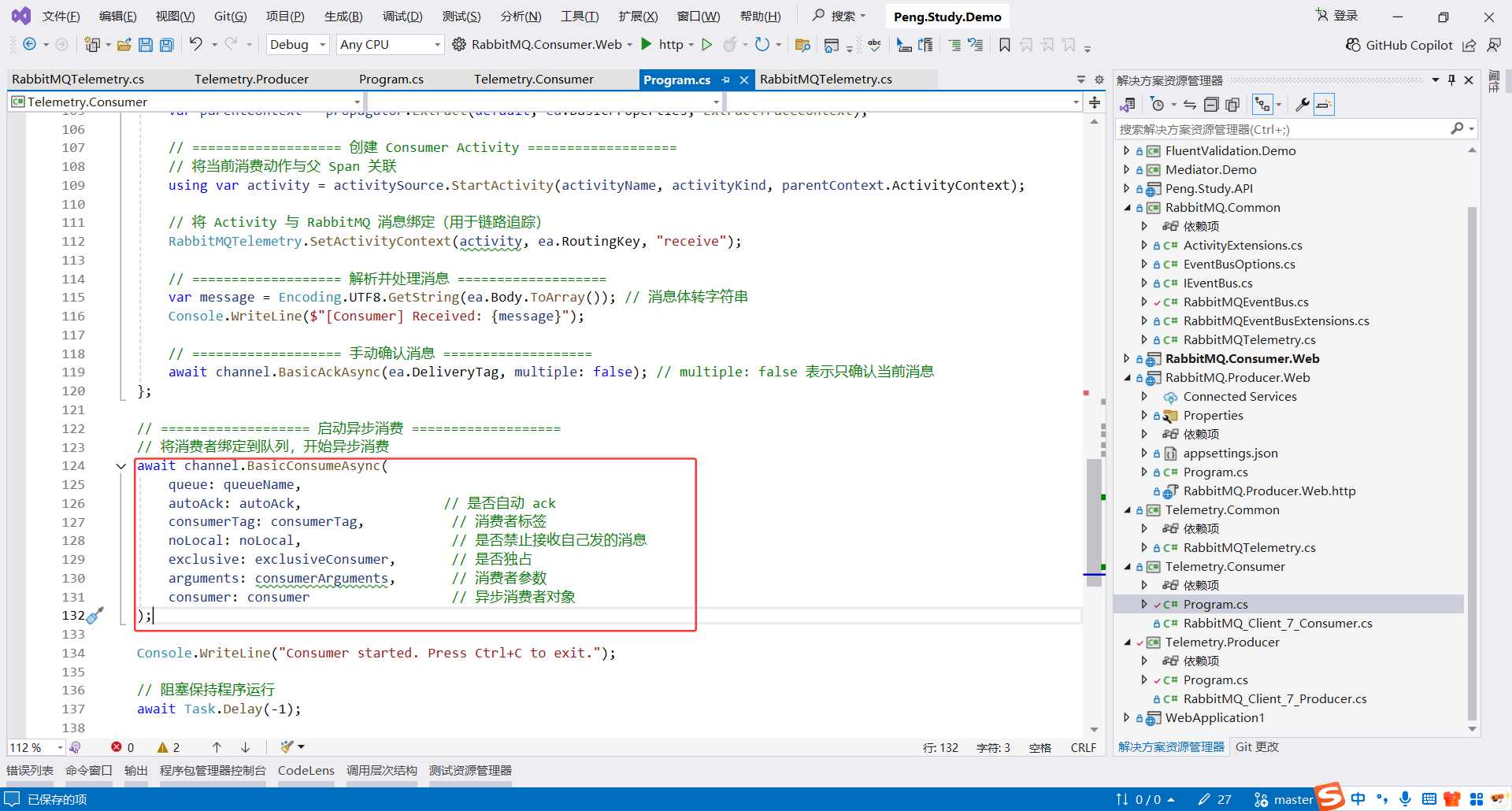Open the GitHub Copilot button
Screen dimensions: 1512x811
coord(1399,45)
